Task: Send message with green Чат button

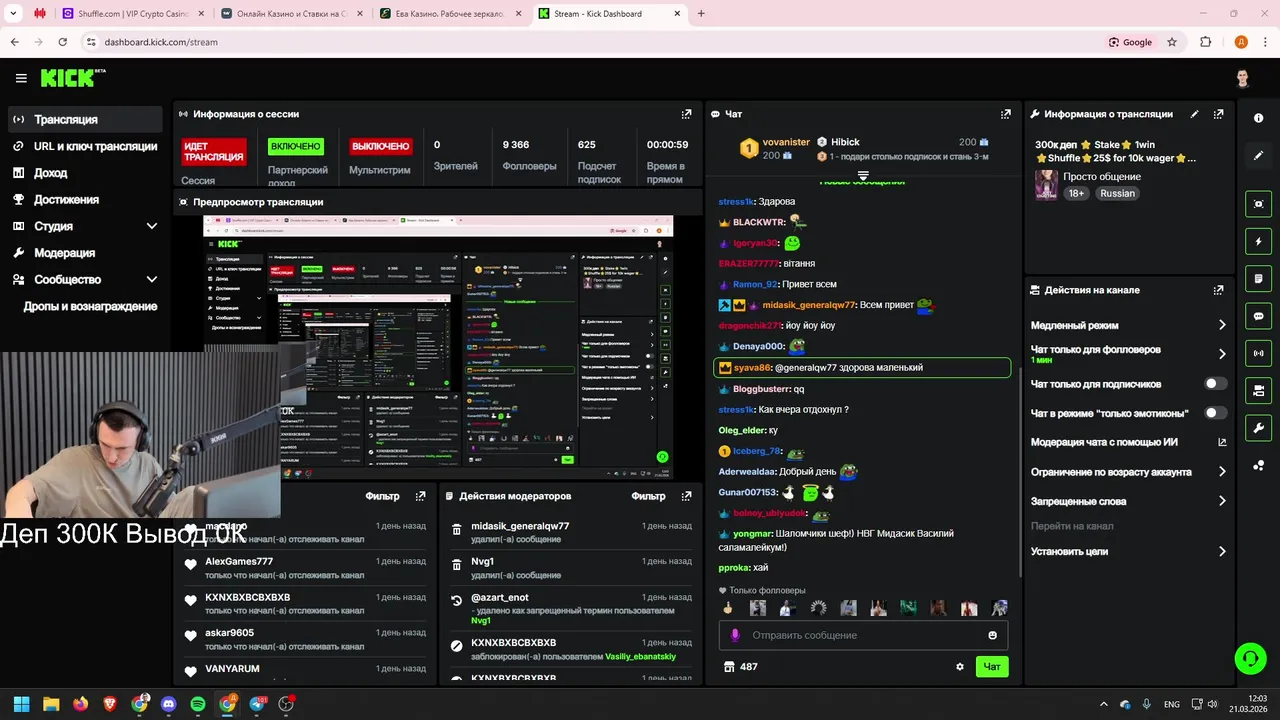Action: click(992, 667)
